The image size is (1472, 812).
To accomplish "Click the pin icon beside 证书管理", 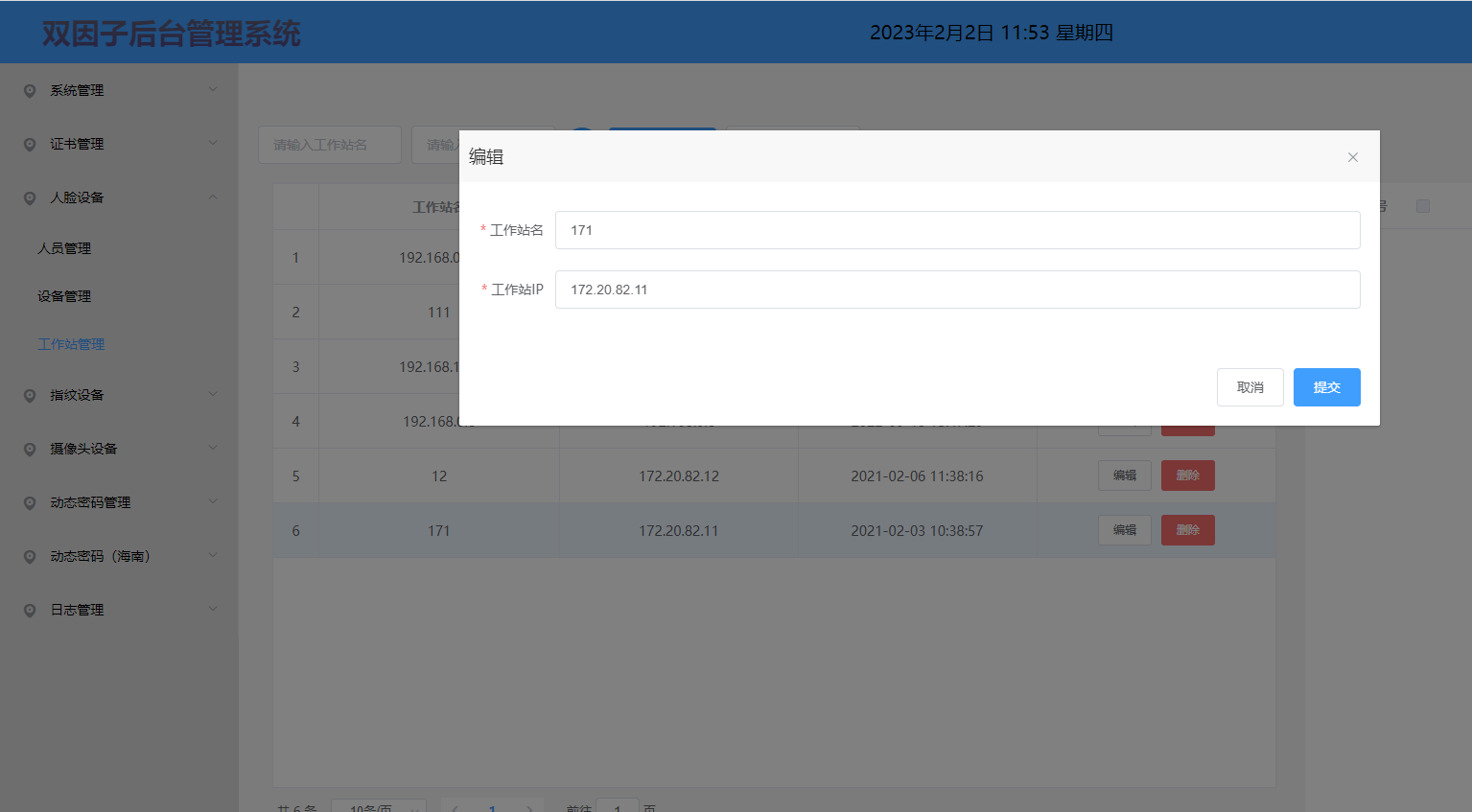I will tap(30, 145).
